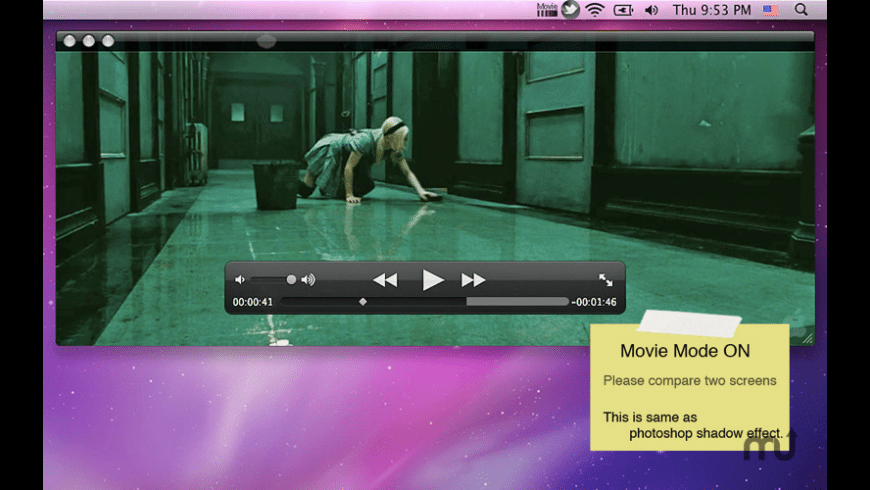Open the battery charging status menu
This screenshot has width=870, height=490.
623,10
